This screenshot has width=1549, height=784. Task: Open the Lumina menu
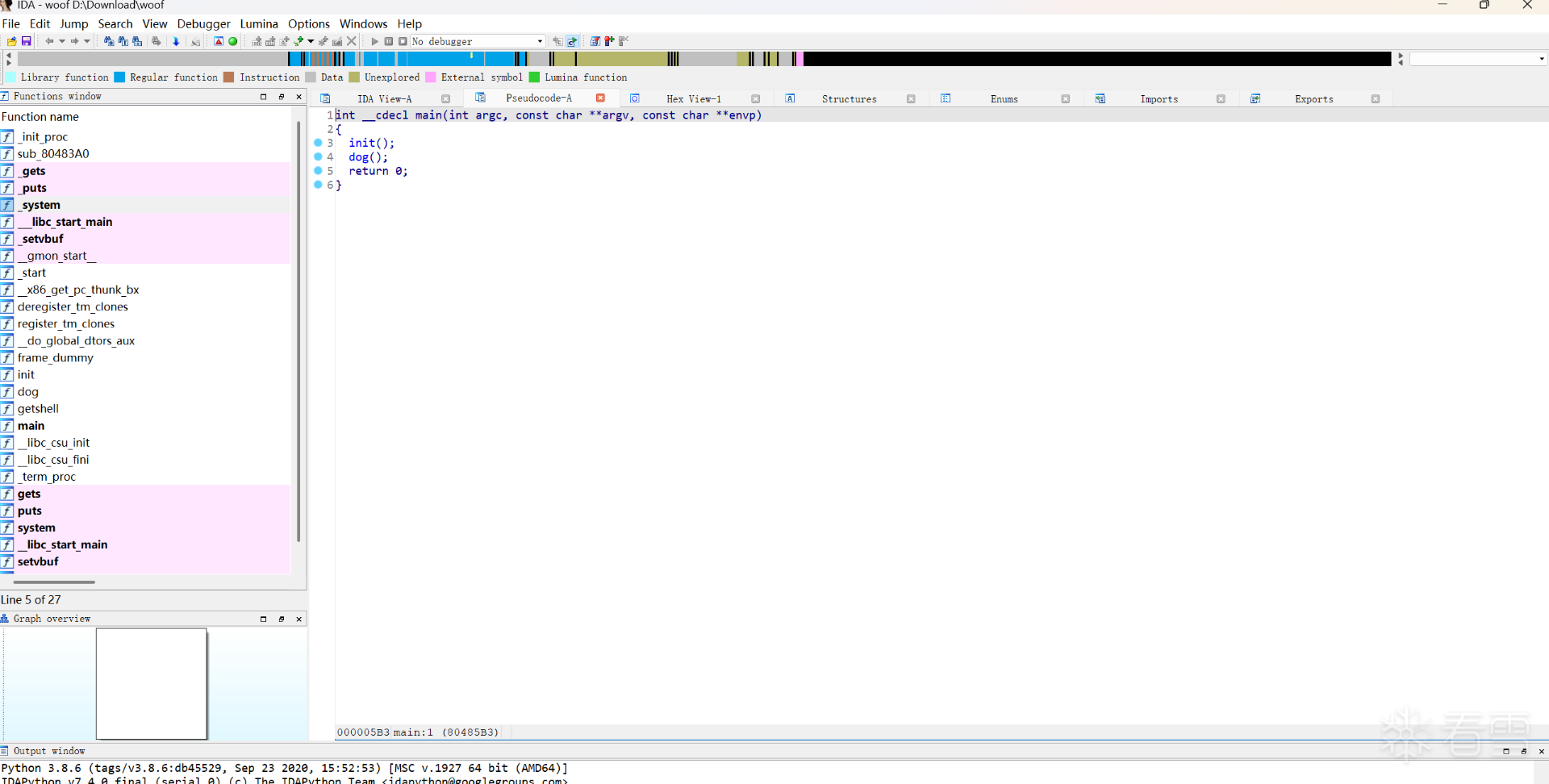(x=259, y=24)
